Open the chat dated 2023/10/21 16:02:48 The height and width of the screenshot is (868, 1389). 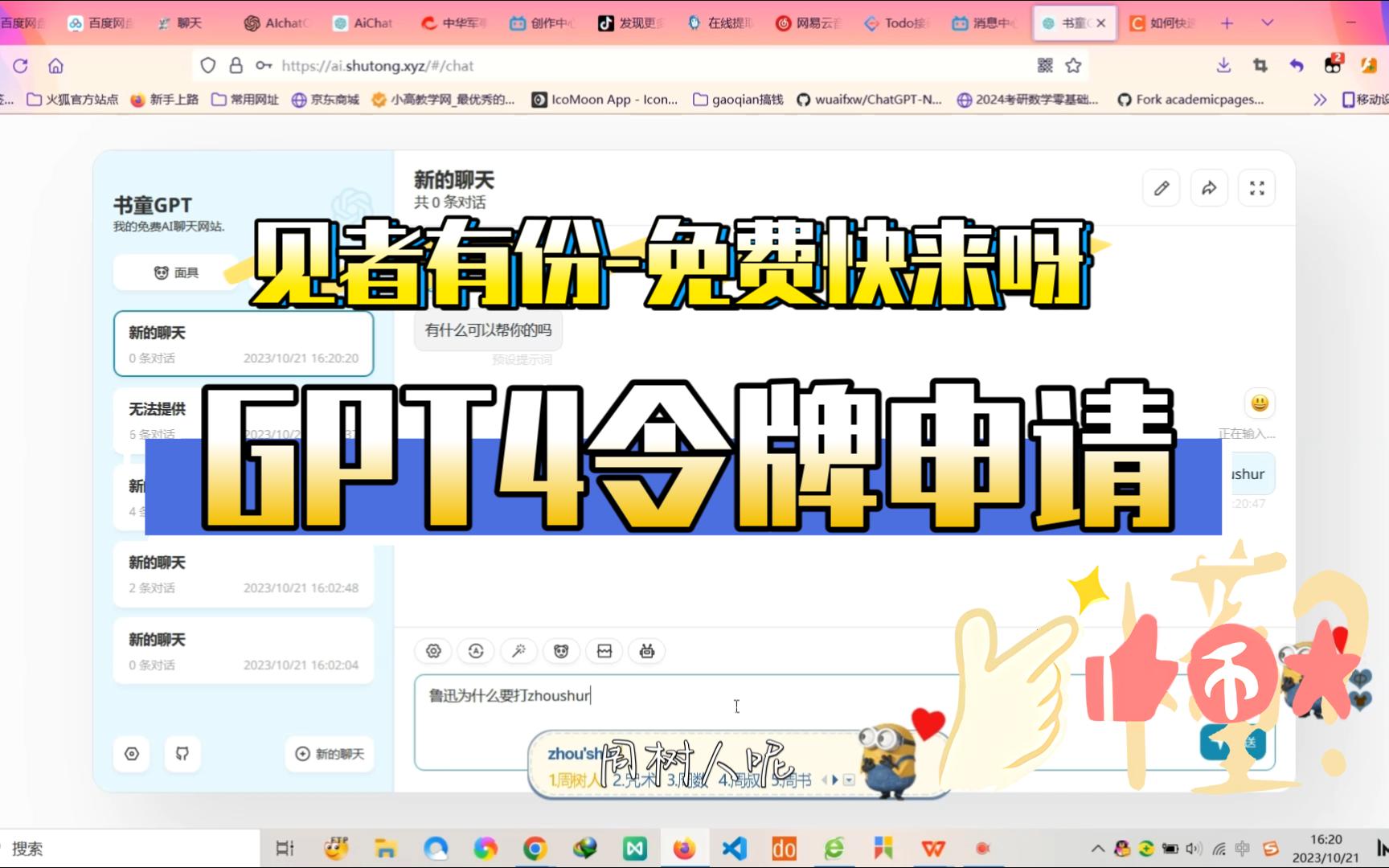244,574
